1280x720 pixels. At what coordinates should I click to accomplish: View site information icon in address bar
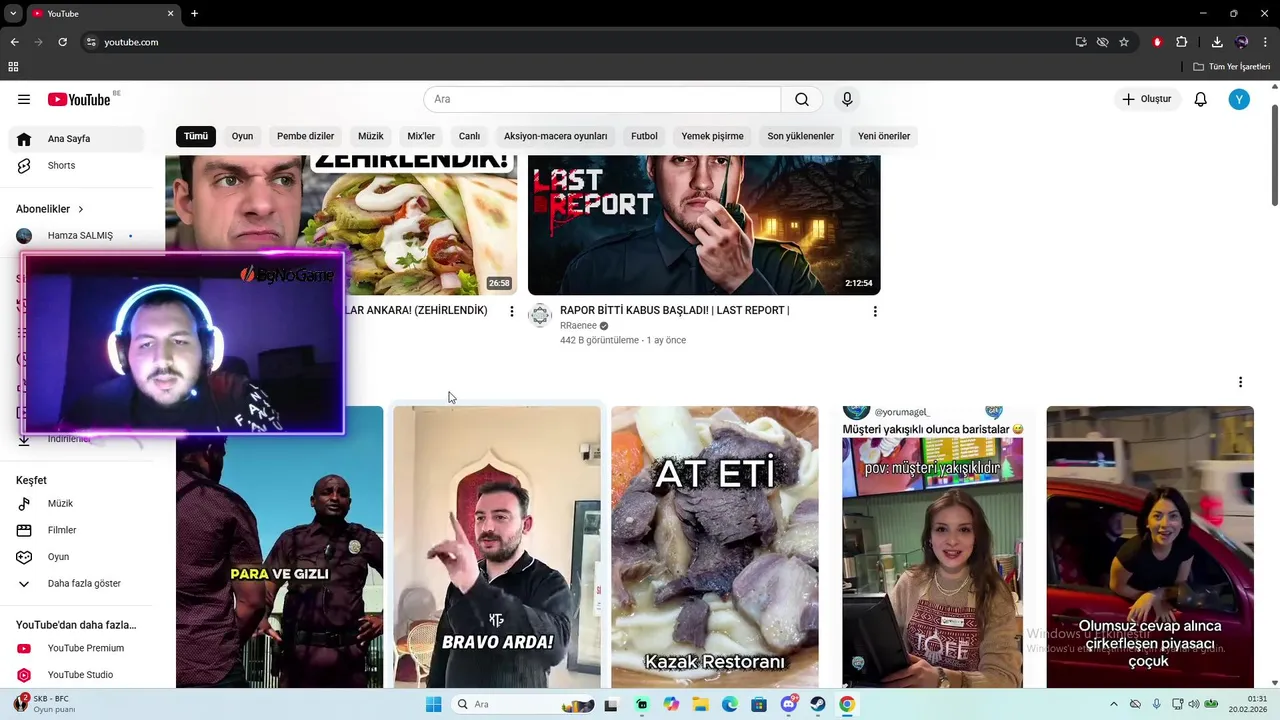tap(91, 42)
